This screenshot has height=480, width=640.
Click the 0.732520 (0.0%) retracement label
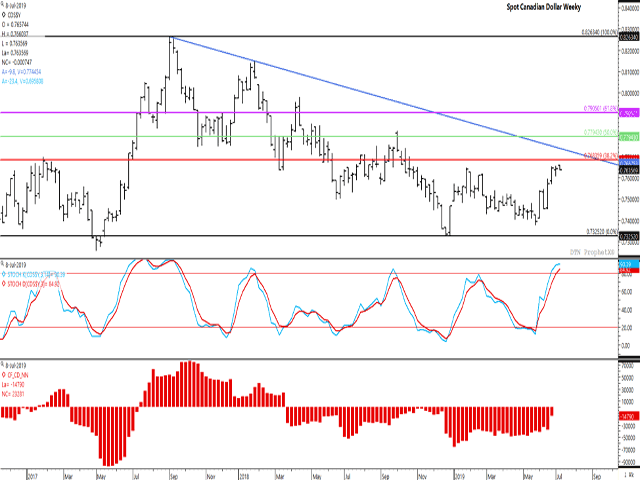point(602,231)
